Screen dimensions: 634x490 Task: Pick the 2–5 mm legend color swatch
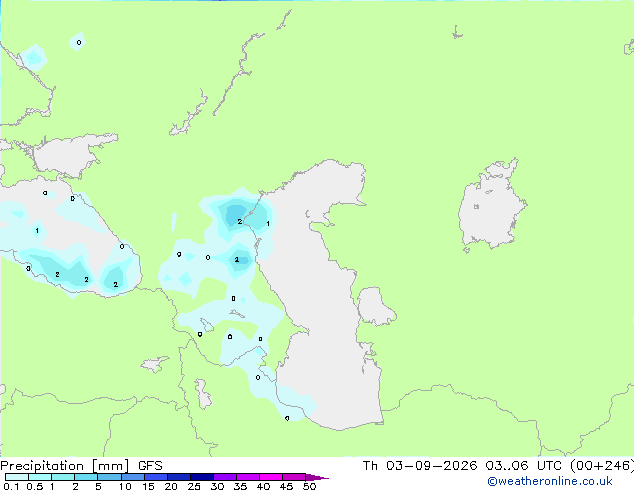click(86, 477)
